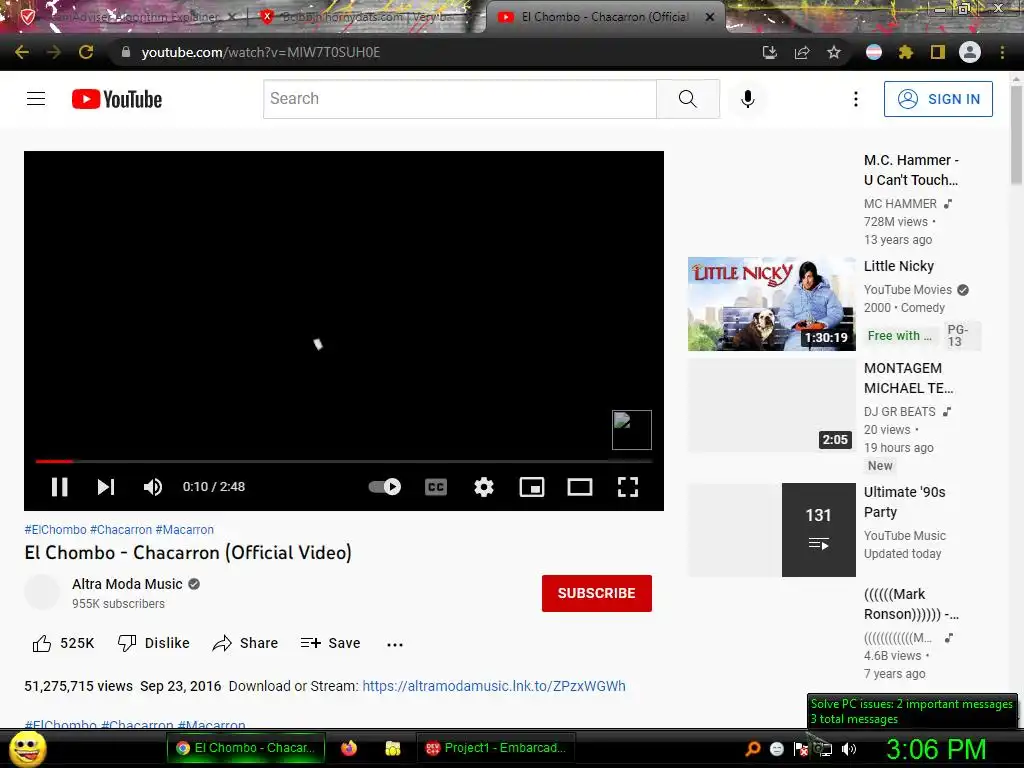
Task: Go forward in browser history
Action: coord(54,52)
